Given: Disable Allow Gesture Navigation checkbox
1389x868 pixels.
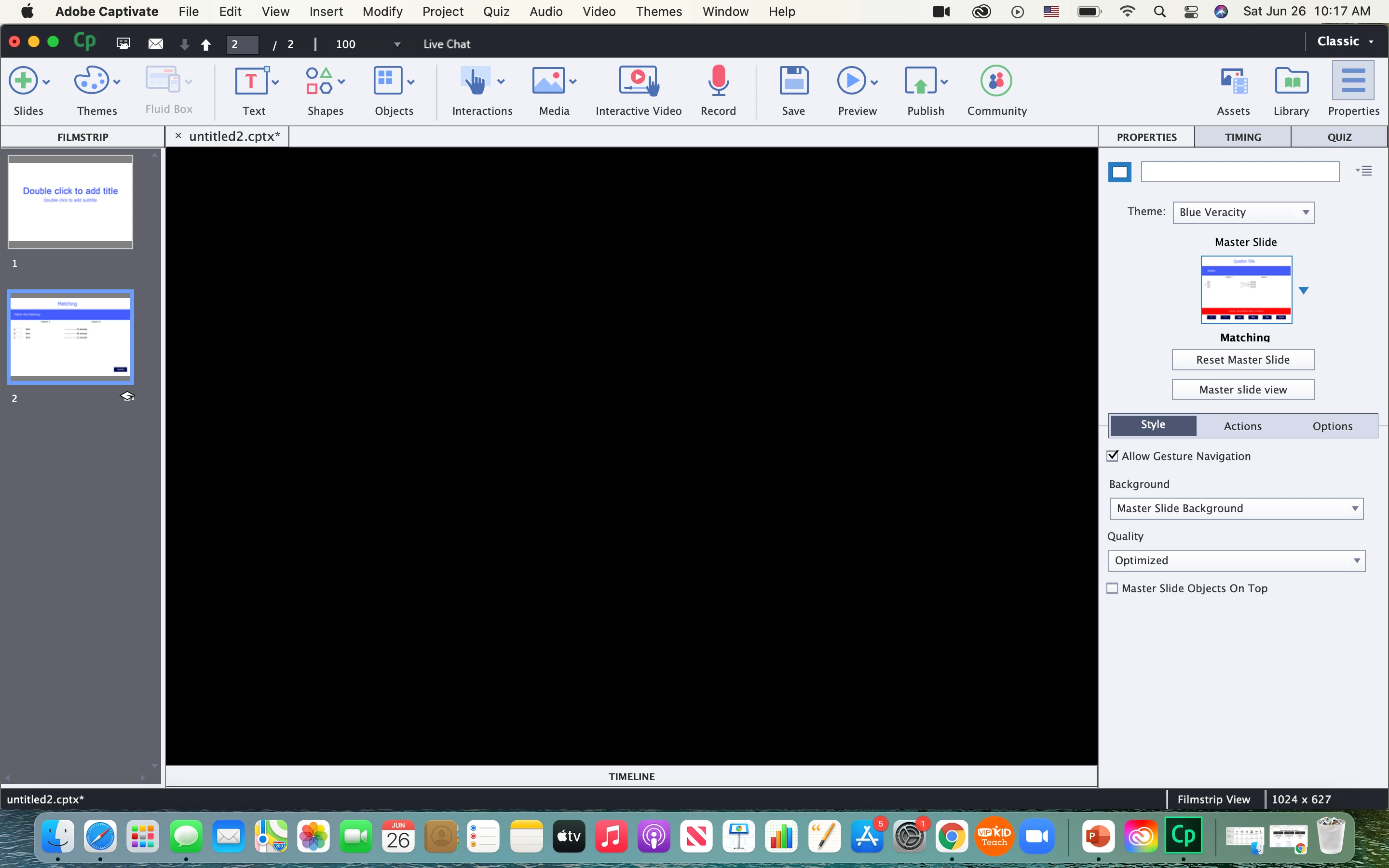Looking at the screenshot, I should click(x=1112, y=456).
